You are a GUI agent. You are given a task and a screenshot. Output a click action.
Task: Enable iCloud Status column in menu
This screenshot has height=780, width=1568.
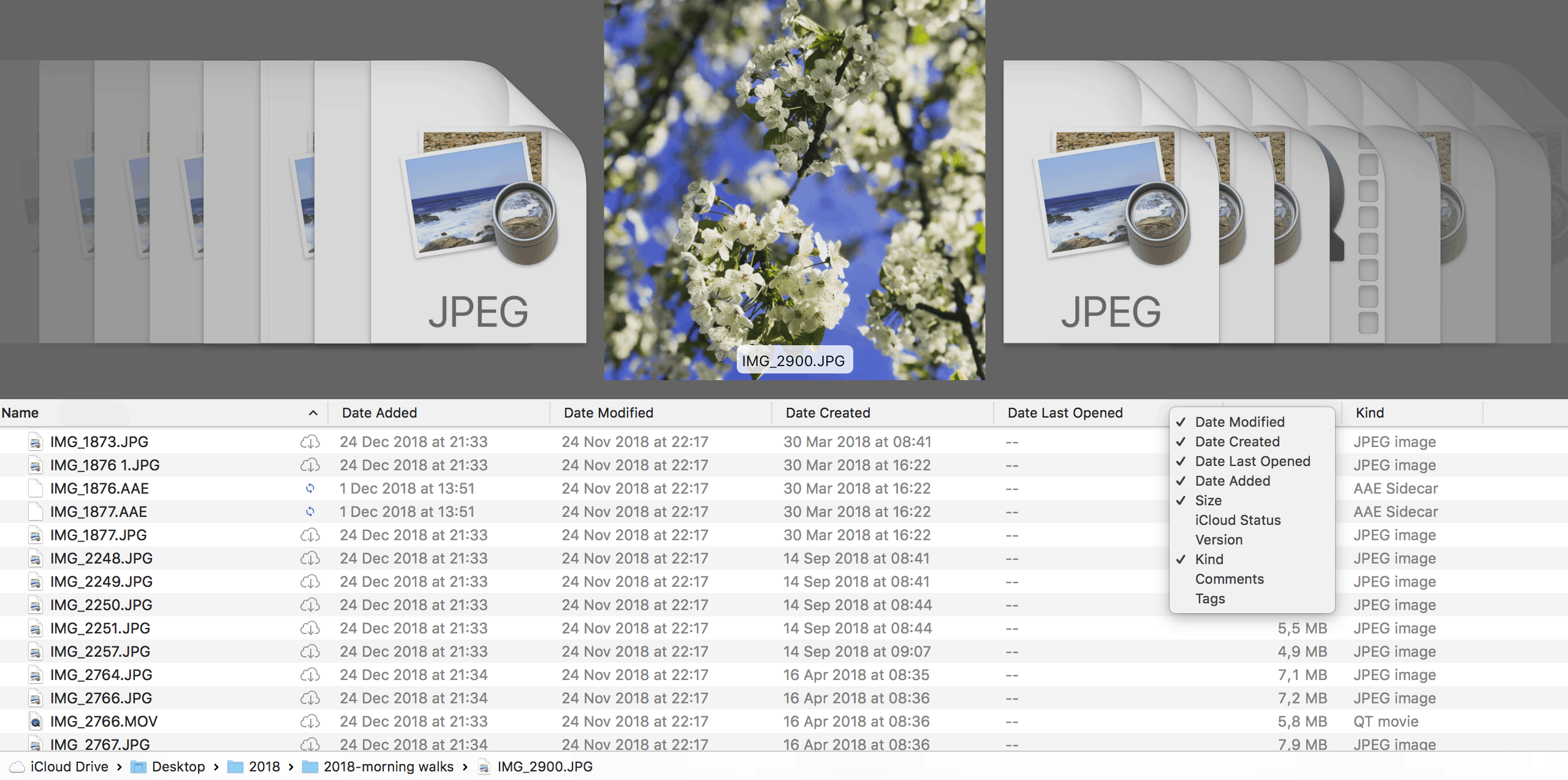click(x=1237, y=520)
